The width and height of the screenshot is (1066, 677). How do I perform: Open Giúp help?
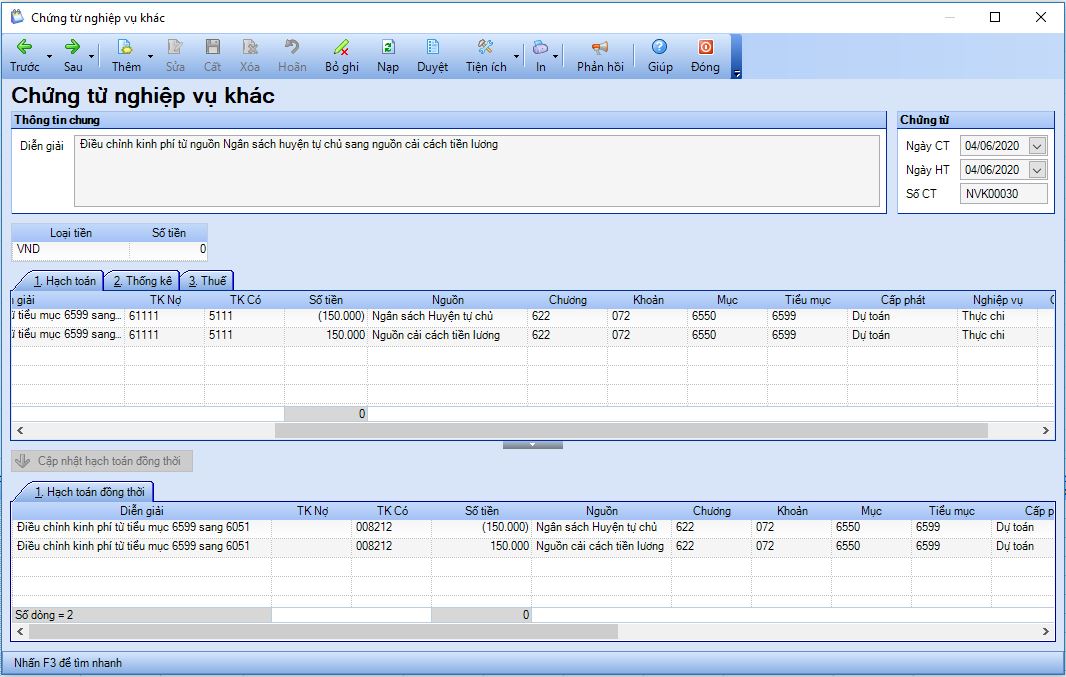659,55
